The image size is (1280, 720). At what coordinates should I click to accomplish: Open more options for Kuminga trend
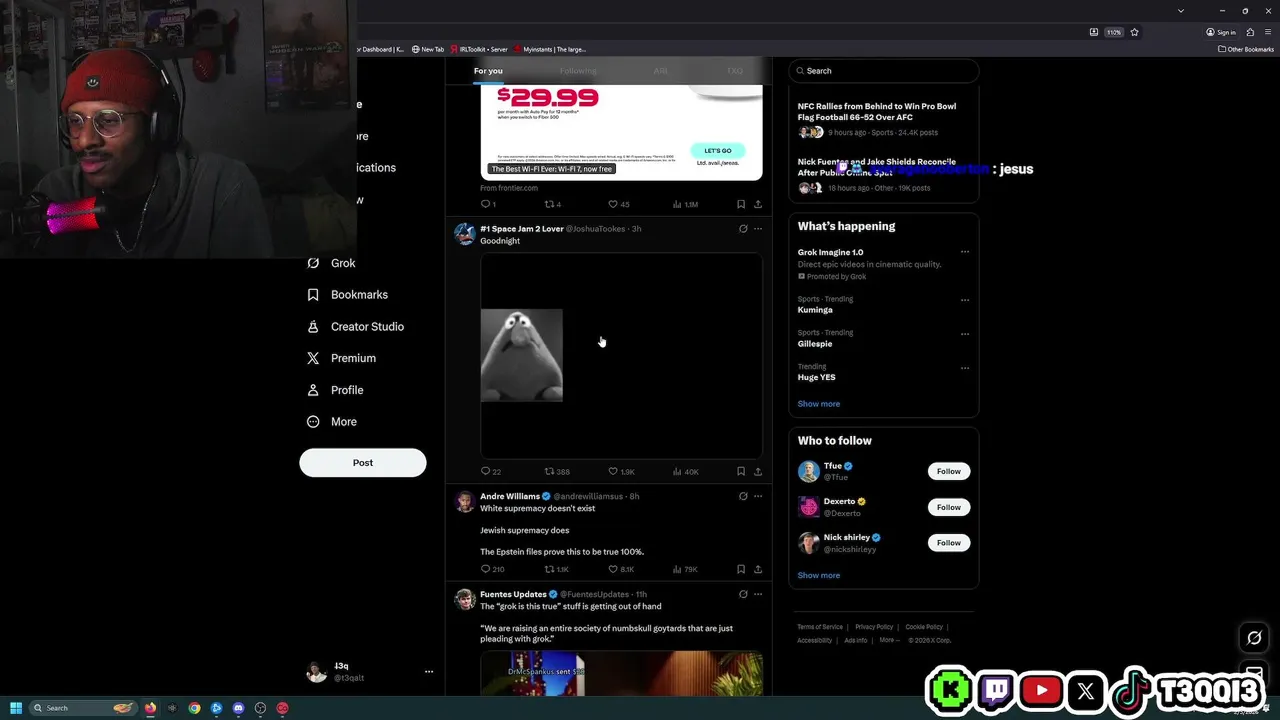(965, 300)
